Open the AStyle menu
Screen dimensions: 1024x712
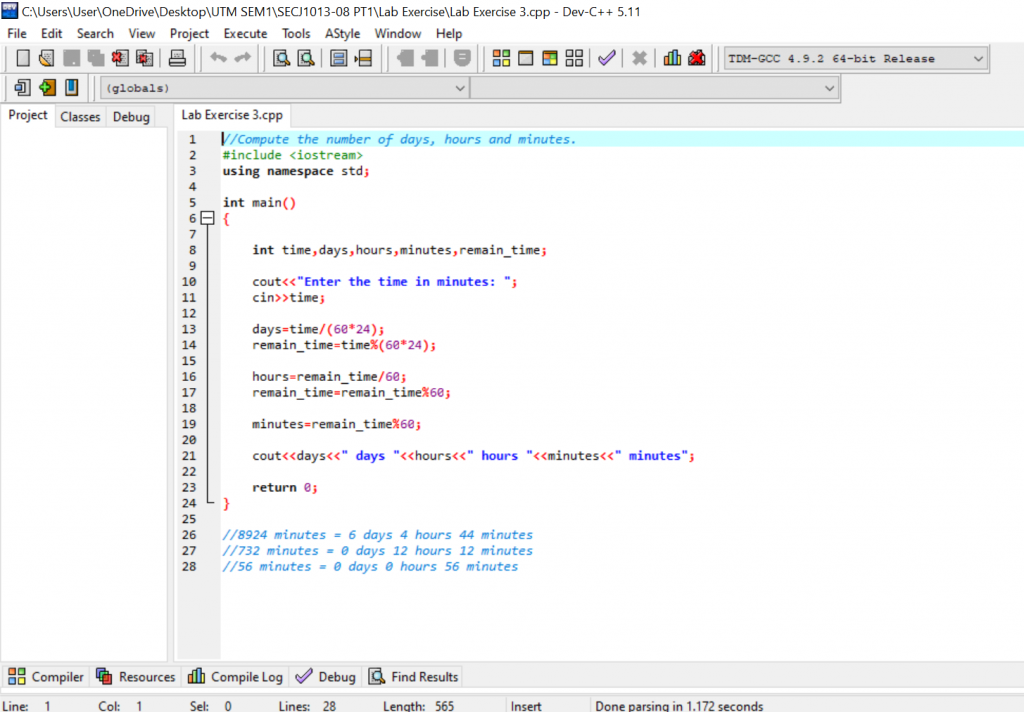(342, 33)
